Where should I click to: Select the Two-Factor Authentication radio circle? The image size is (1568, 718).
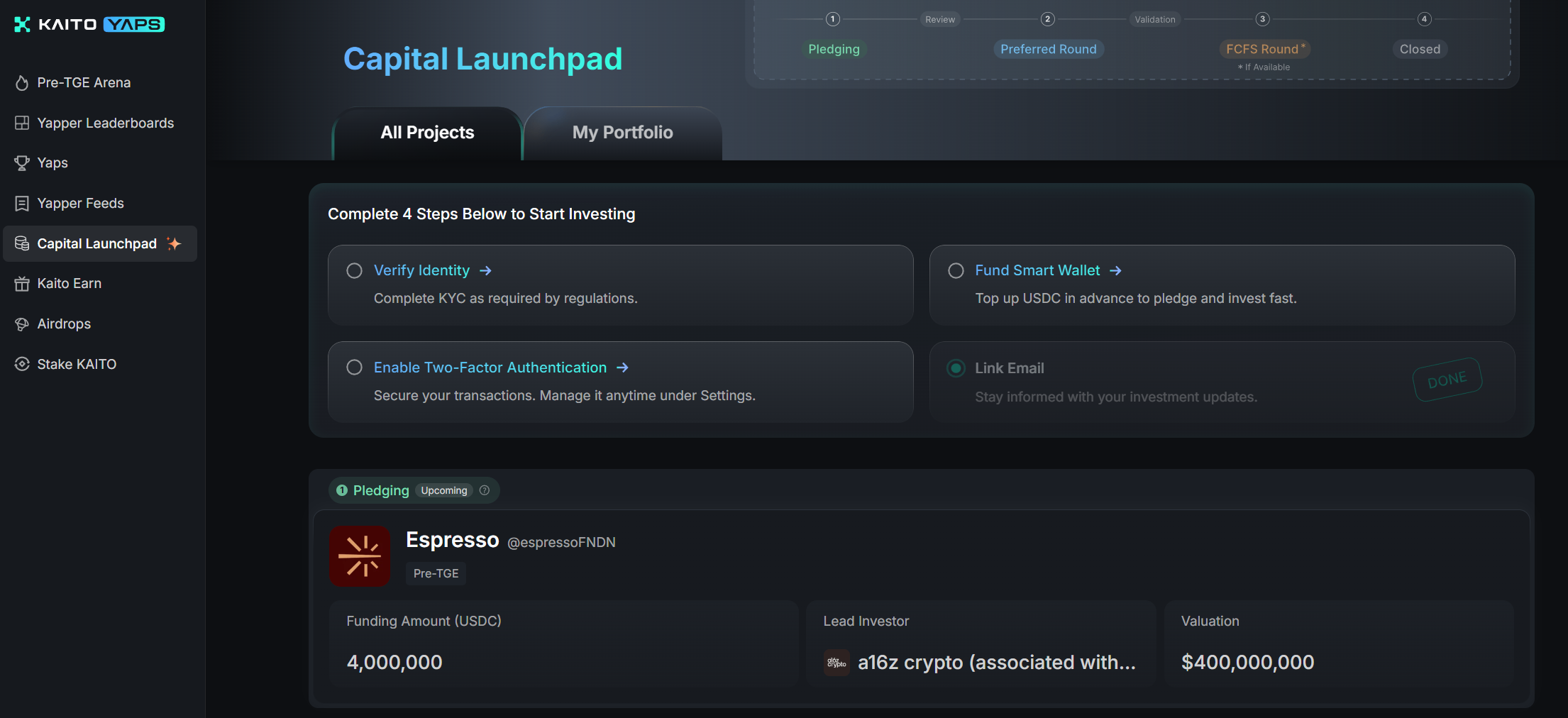tap(354, 368)
